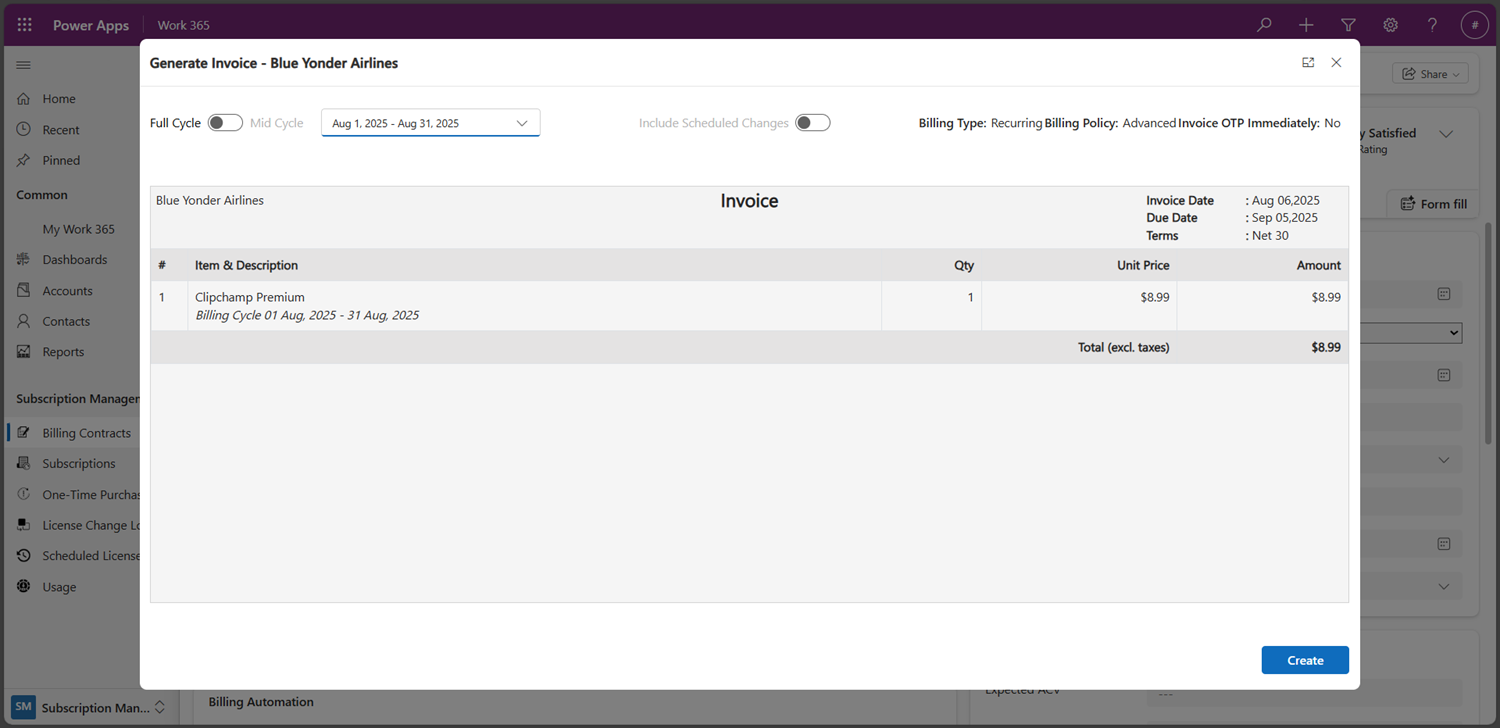
Task: Click the Blue Yonder Airlines invoice name
Action: point(210,200)
